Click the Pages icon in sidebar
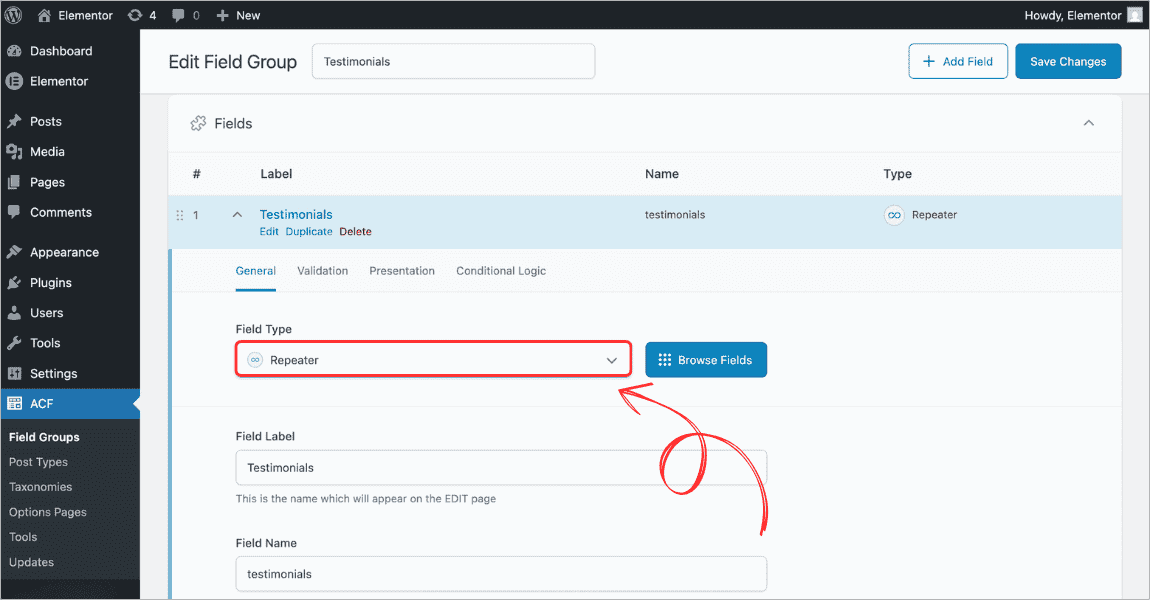 click(14, 182)
